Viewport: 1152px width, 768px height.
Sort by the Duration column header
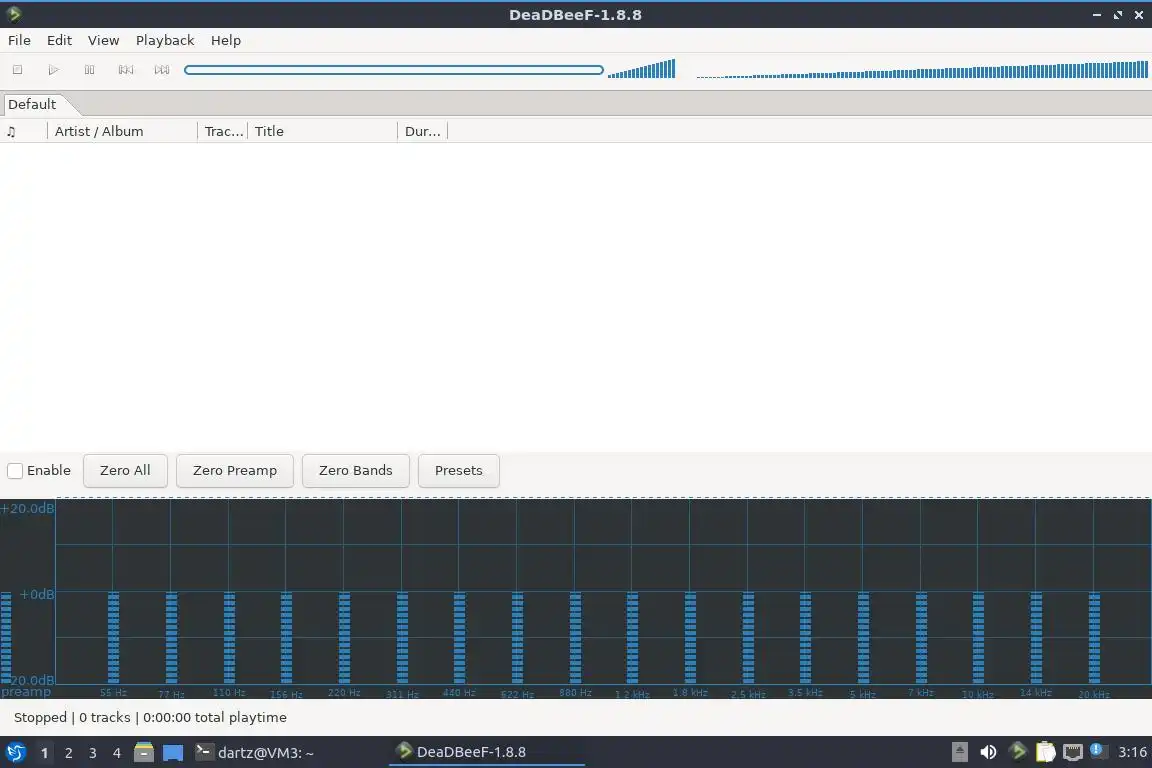[422, 132]
